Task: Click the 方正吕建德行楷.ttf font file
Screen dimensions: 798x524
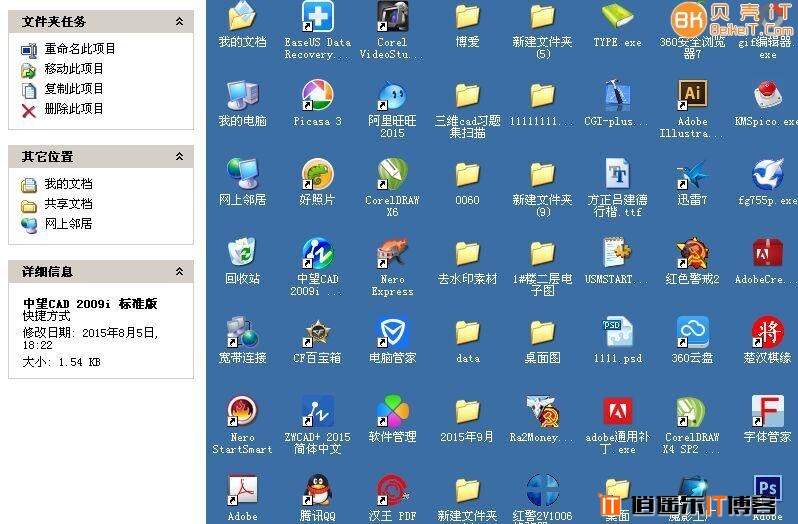Action: point(617,173)
